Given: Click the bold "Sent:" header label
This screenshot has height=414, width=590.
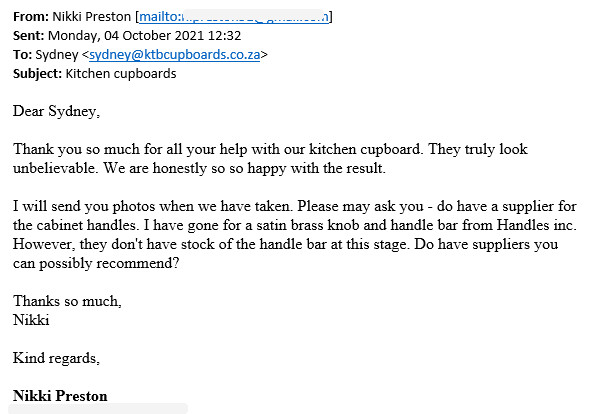Looking at the screenshot, I should [29, 36].
